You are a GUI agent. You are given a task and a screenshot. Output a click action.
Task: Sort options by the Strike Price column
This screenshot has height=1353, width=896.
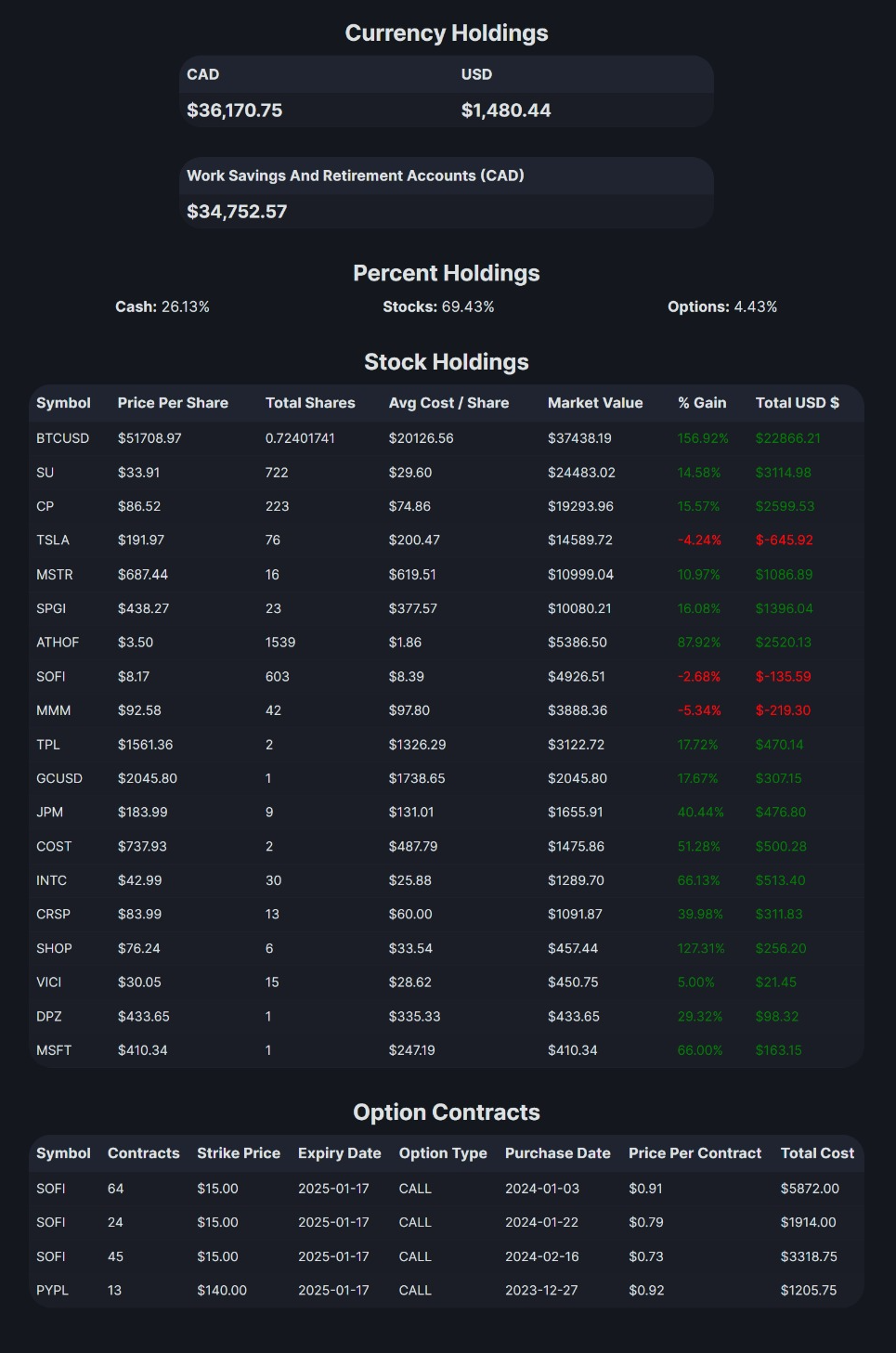(239, 1152)
